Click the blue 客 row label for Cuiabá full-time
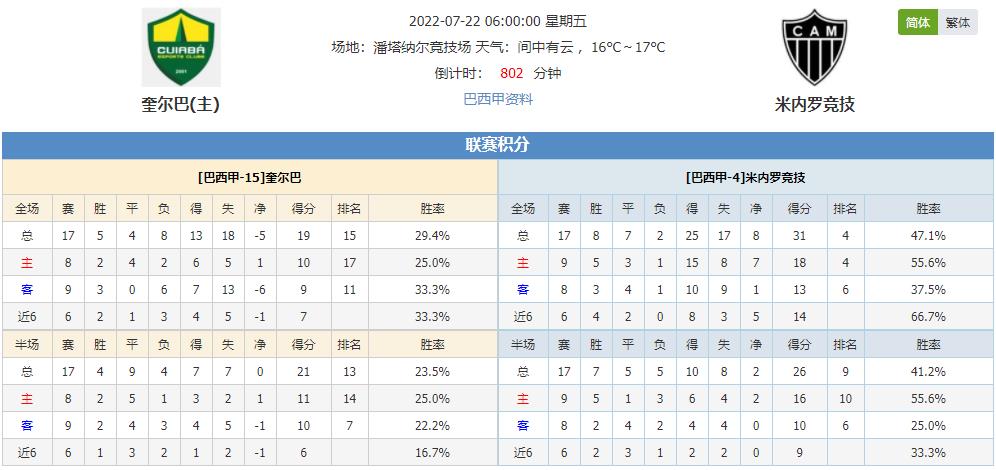 point(27,290)
